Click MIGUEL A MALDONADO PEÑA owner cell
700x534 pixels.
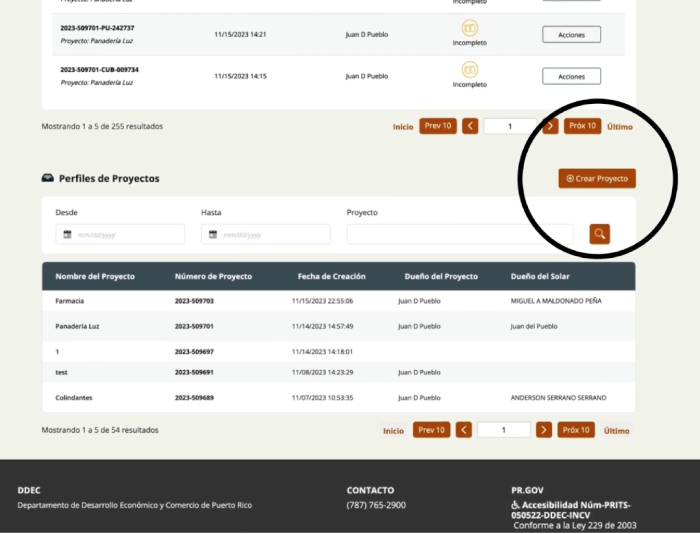556,301
